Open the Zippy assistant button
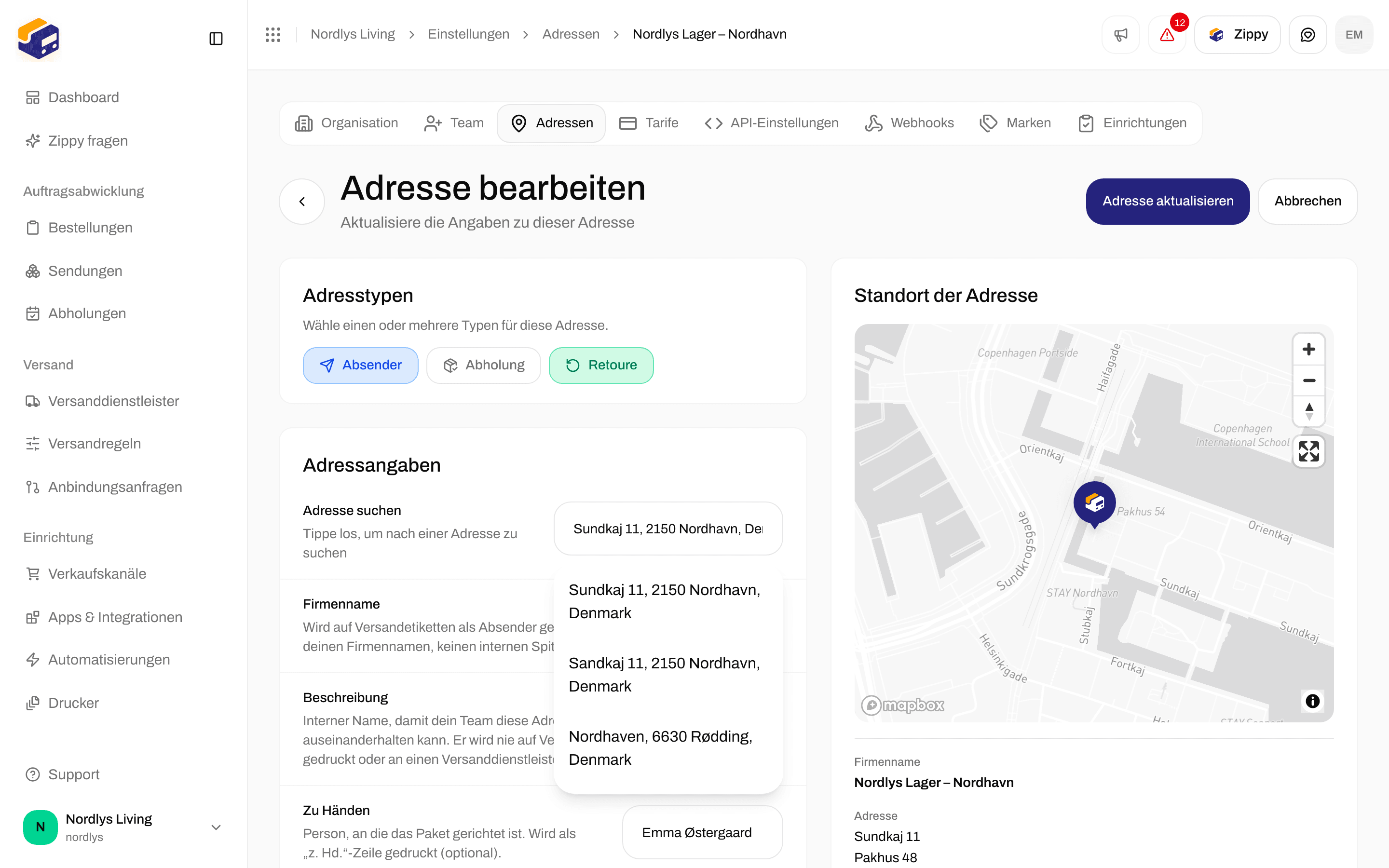Image resolution: width=1389 pixels, height=868 pixels. (1238, 34)
